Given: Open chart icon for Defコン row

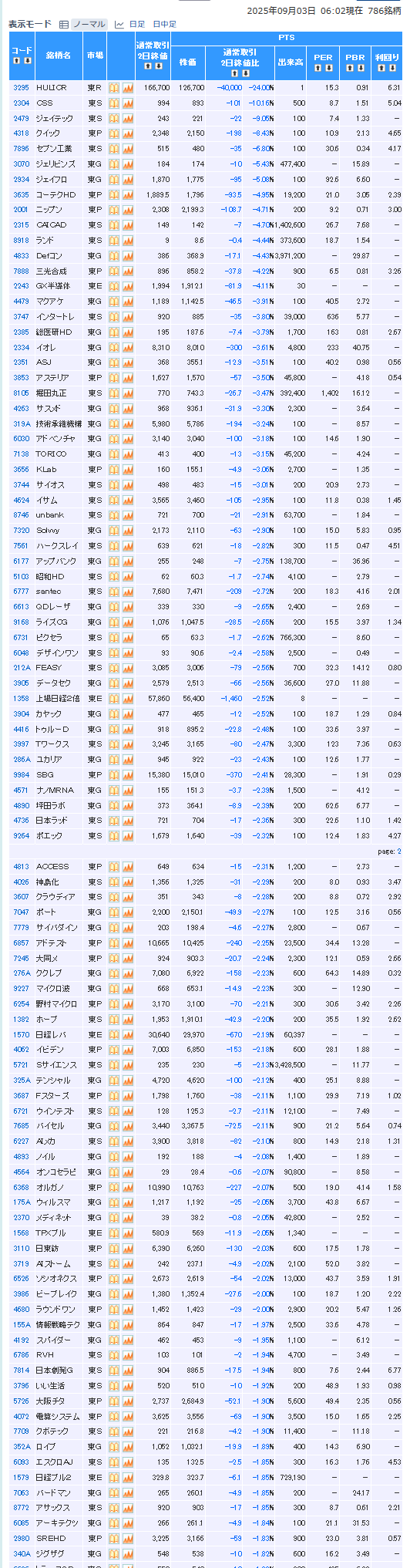Looking at the screenshot, I should pyautogui.click(x=127, y=255).
